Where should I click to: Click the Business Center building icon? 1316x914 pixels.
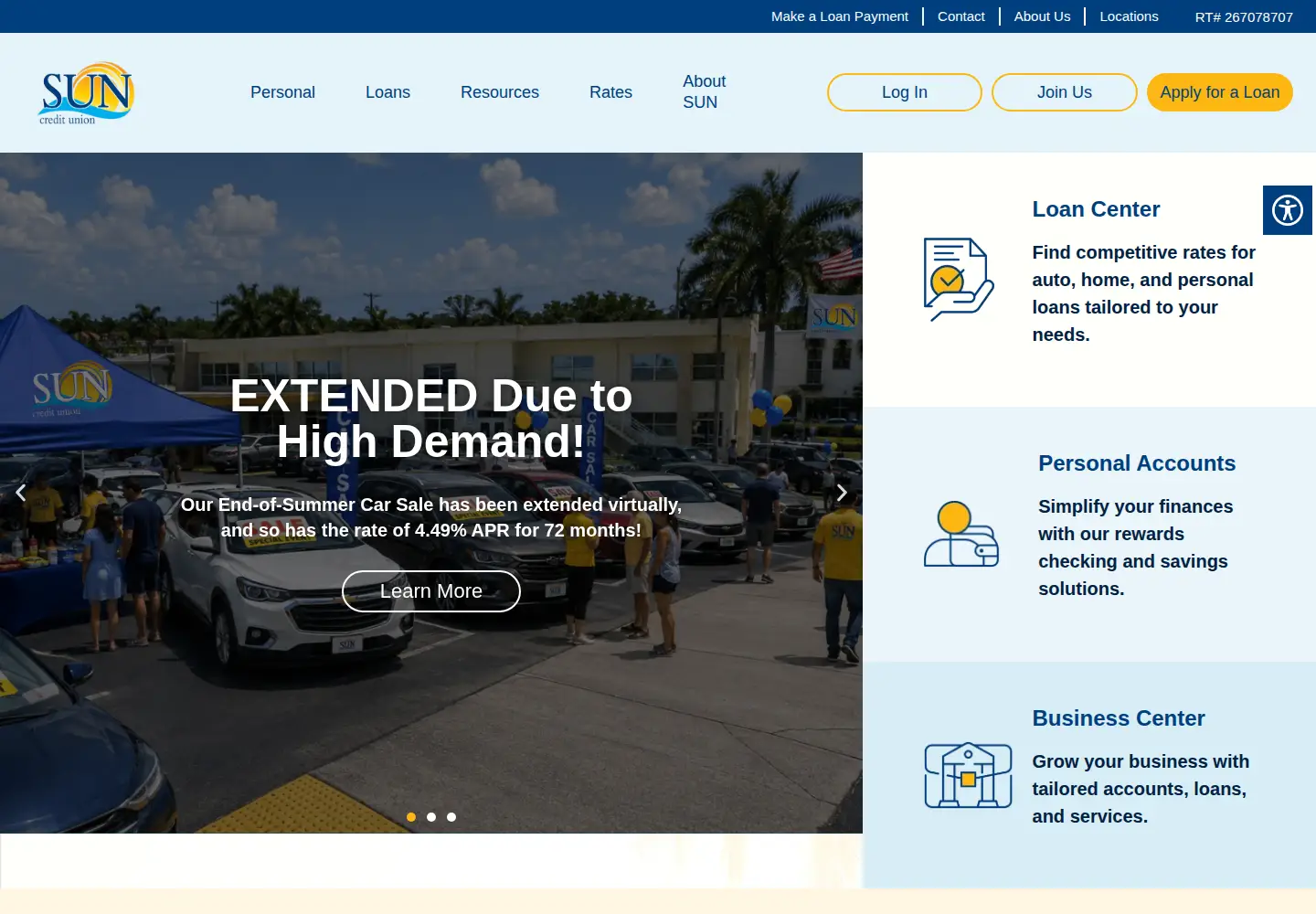(x=968, y=775)
